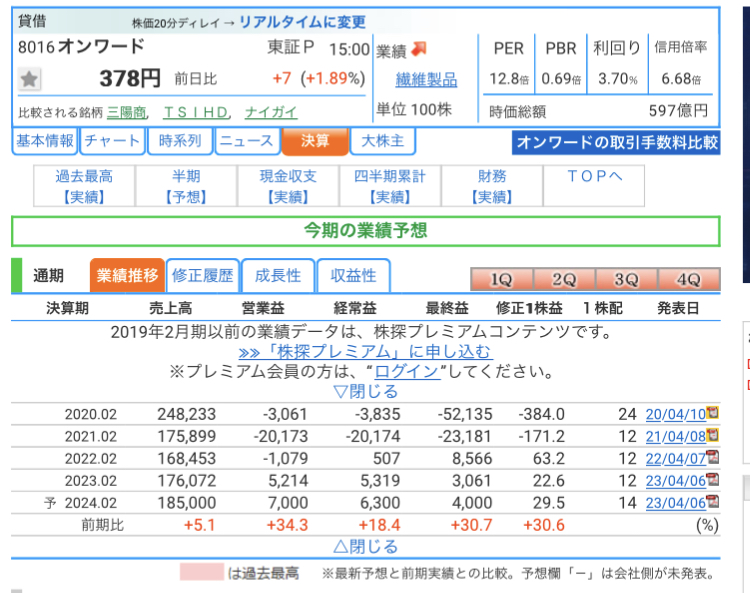Click the リアルタイムに変更 link

point(302,22)
